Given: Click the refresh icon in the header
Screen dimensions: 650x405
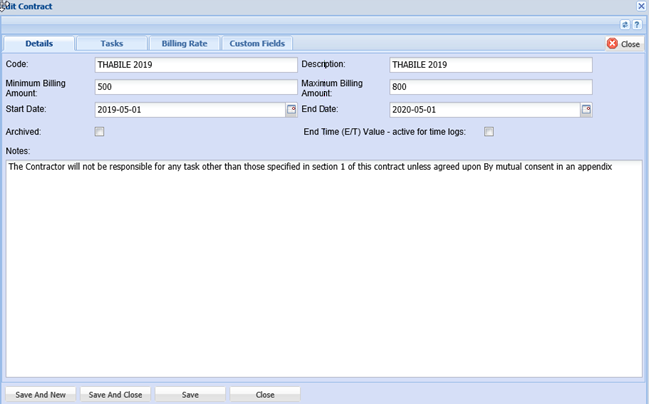Looking at the screenshot, I should coord(625,24).
